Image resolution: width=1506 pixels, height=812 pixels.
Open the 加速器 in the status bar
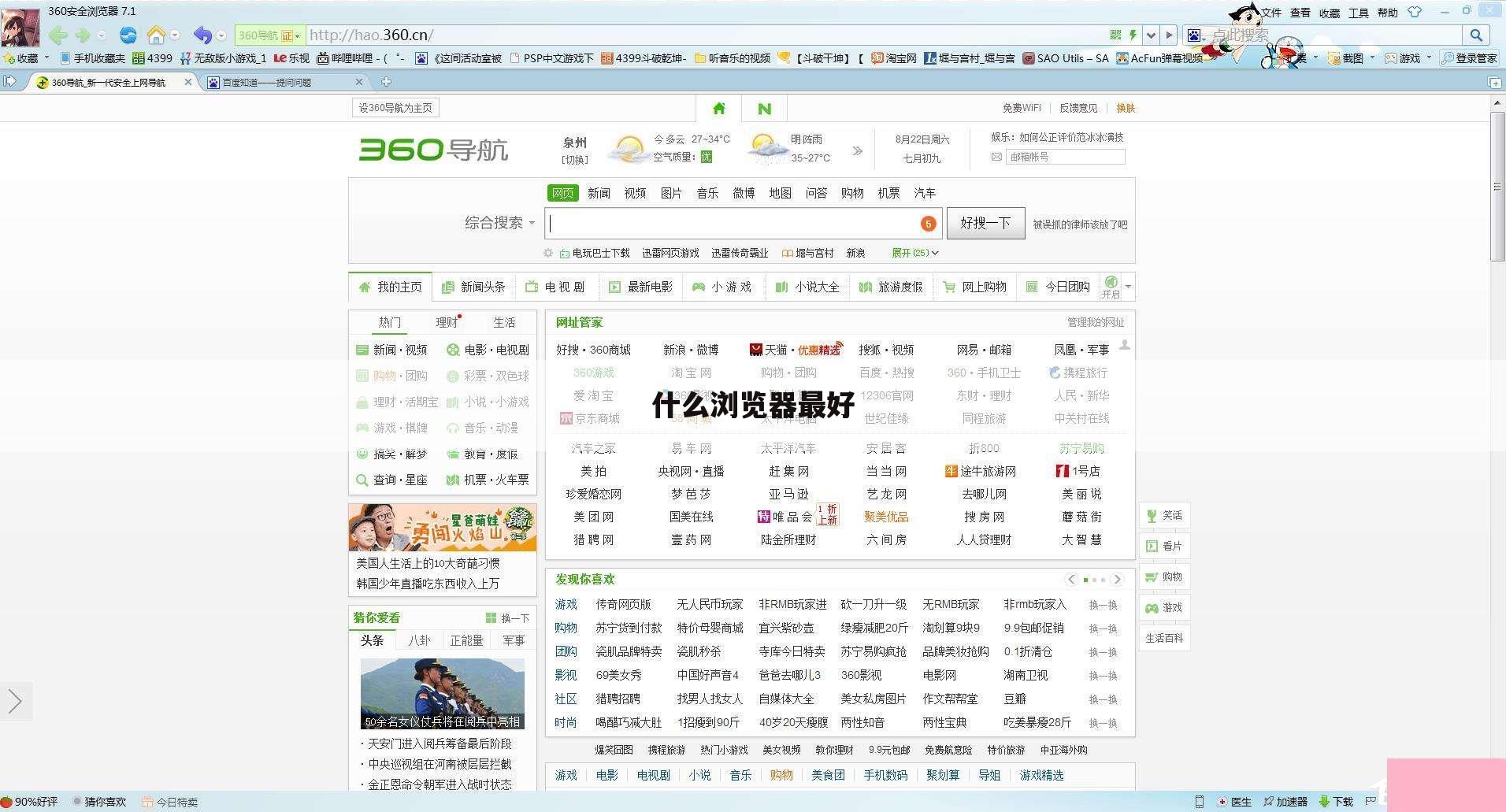(x=1285, y=802)
